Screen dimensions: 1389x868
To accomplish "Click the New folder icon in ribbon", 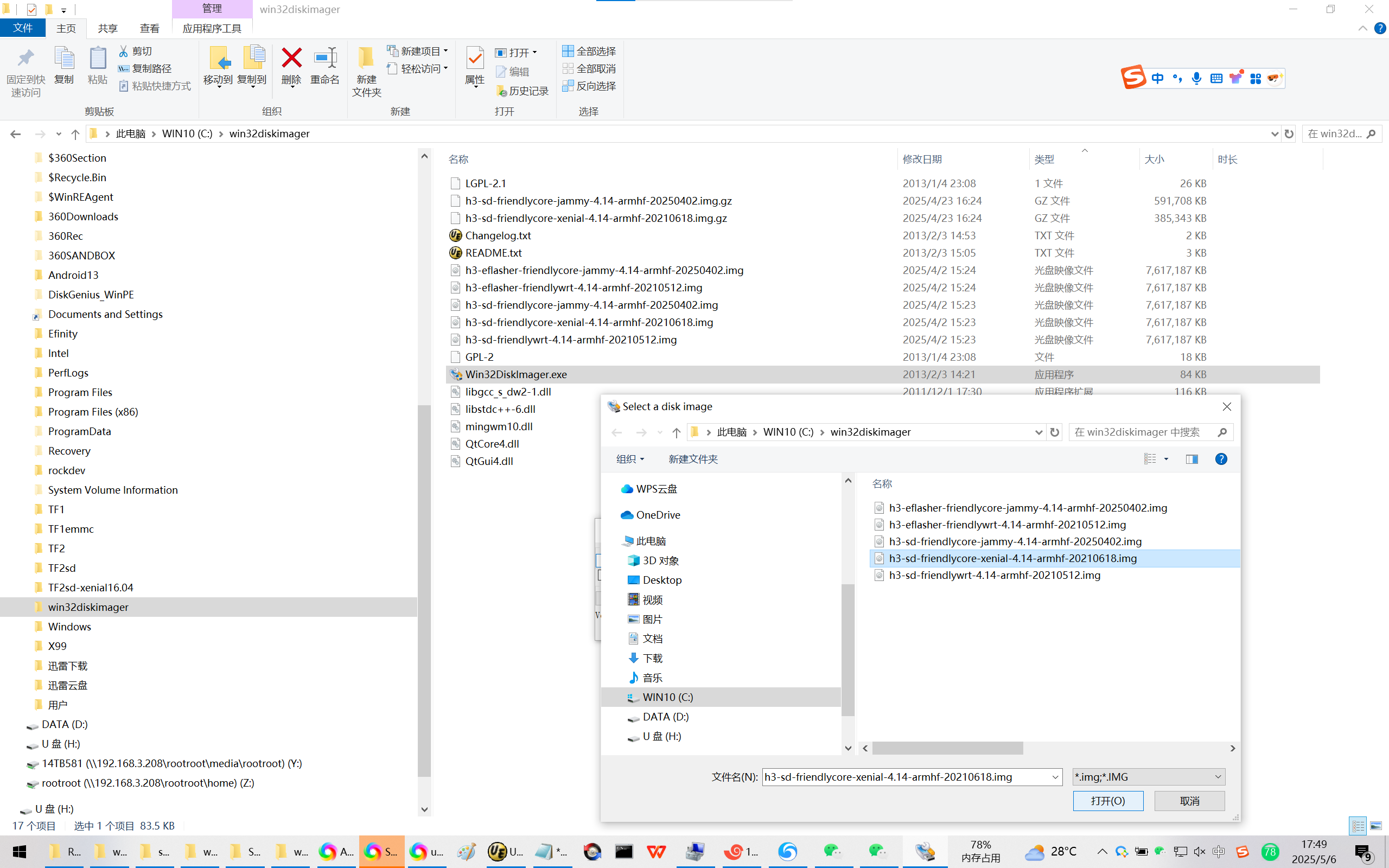I will click(x=366, y=59).
